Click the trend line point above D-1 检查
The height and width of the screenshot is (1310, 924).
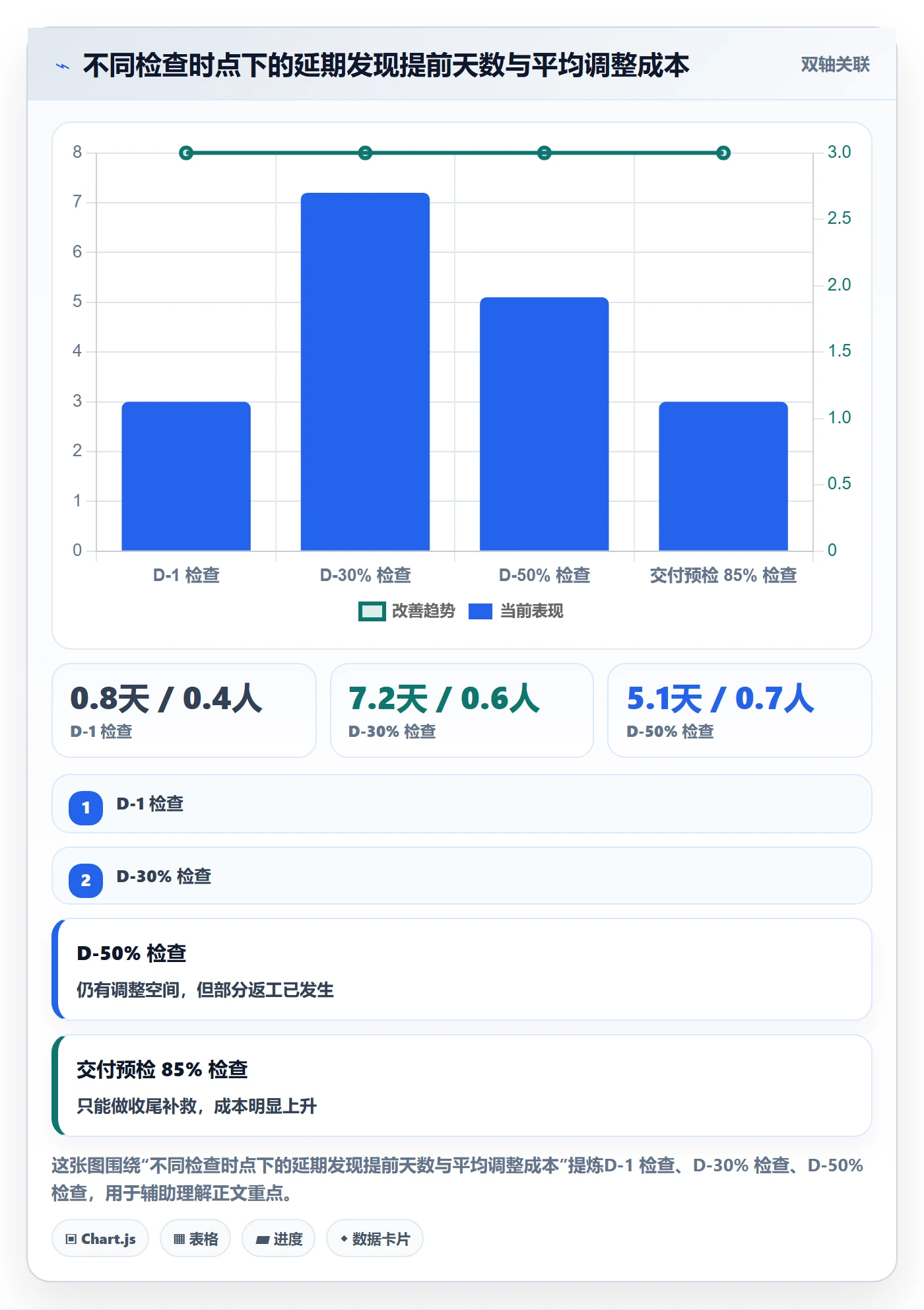[x=186, y=153]
